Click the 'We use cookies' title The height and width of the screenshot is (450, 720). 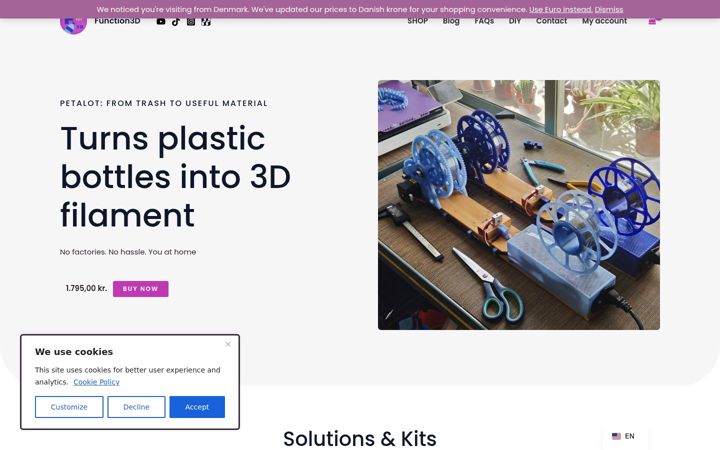(74, 352)
